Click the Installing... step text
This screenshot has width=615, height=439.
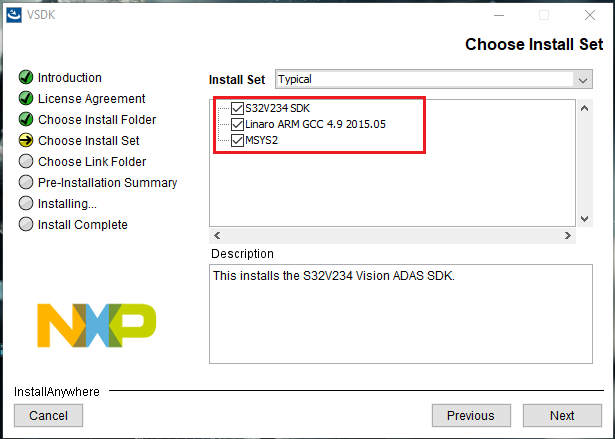(67, 204)
